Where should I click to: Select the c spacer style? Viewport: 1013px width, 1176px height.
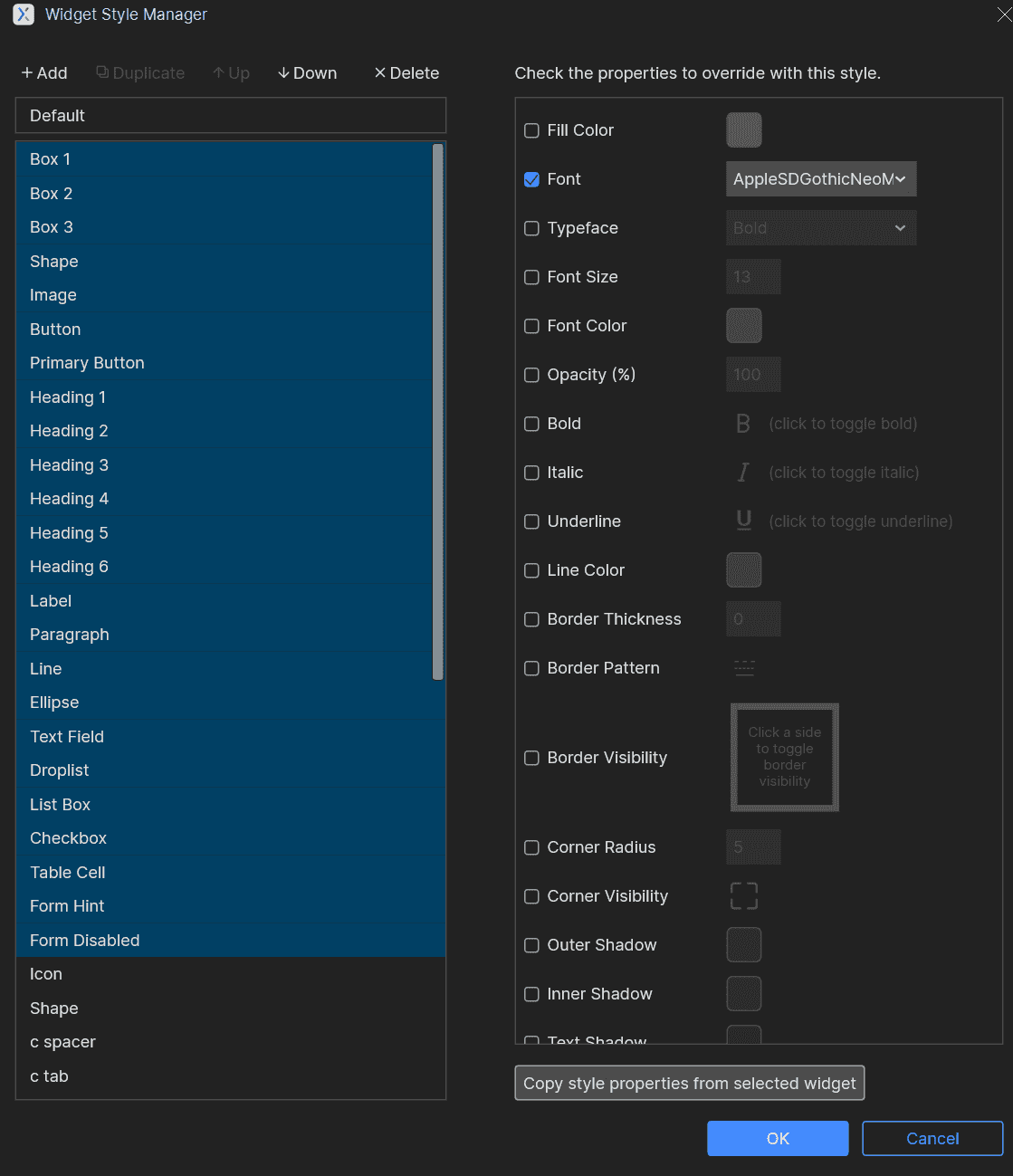pyautogui.click(x=231, y=1042)
